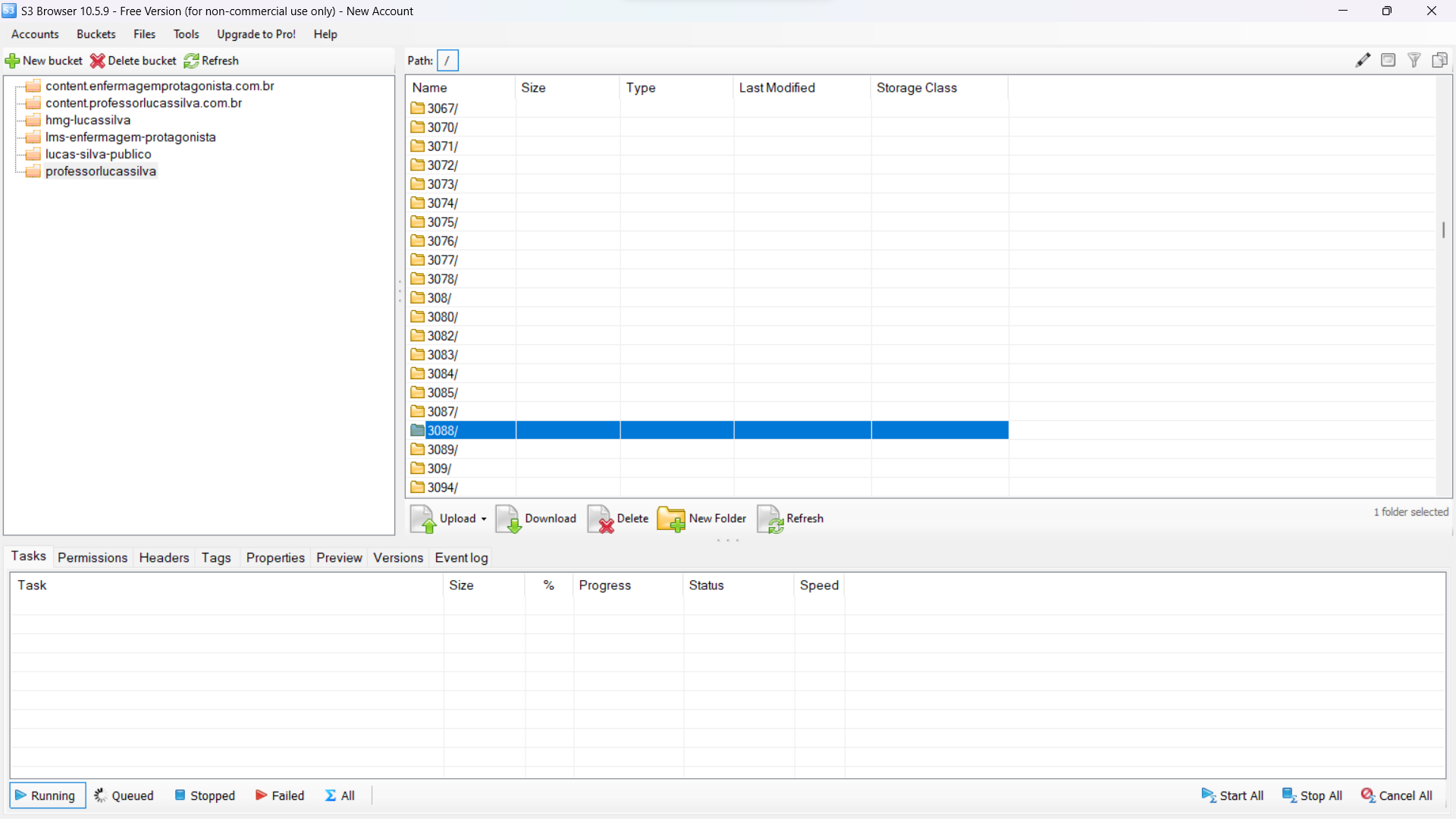
Task: Toggle the Failed tasks filter
Action: (280, 795)
